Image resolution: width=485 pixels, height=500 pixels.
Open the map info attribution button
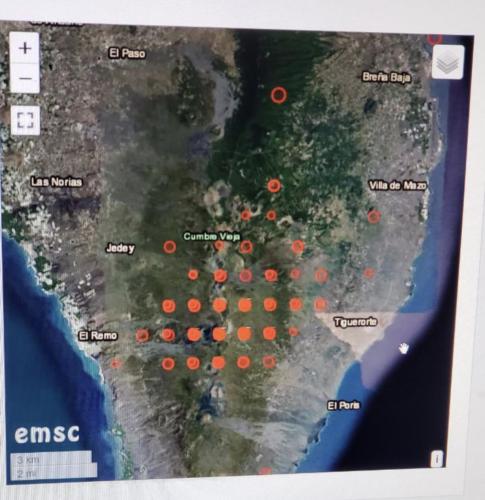[x=437, y=459]
